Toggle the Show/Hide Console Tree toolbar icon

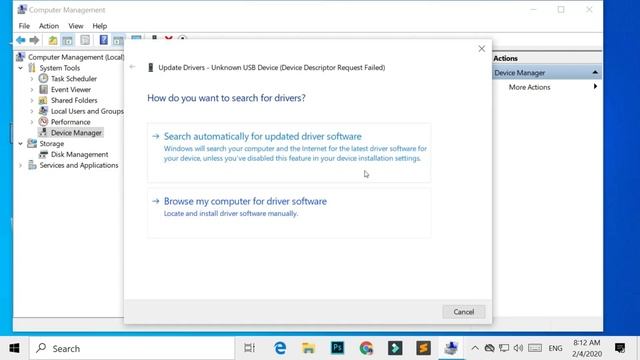[x=67, y=40]
